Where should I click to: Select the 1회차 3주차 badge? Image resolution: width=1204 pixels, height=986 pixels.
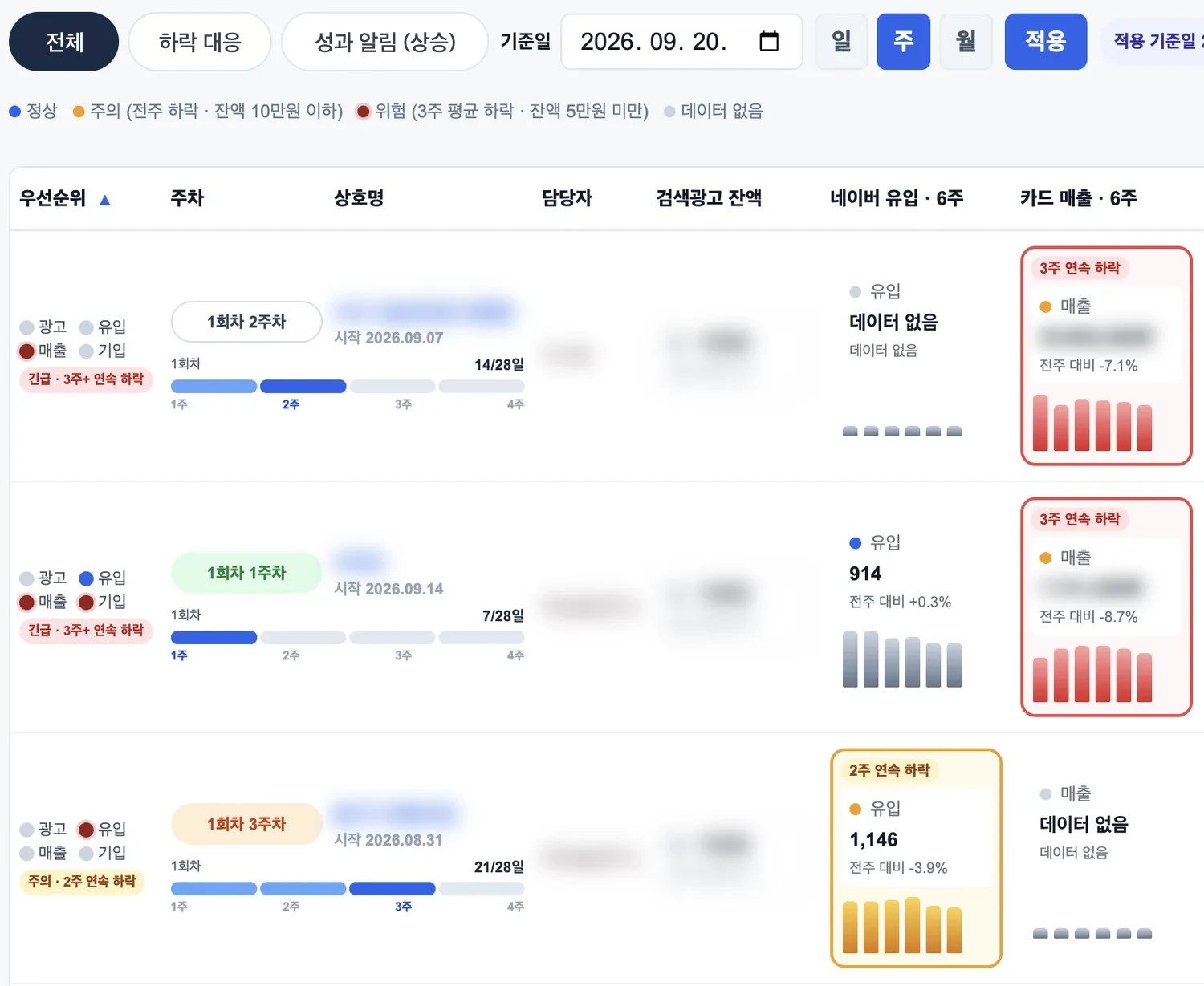pos(246,824)
